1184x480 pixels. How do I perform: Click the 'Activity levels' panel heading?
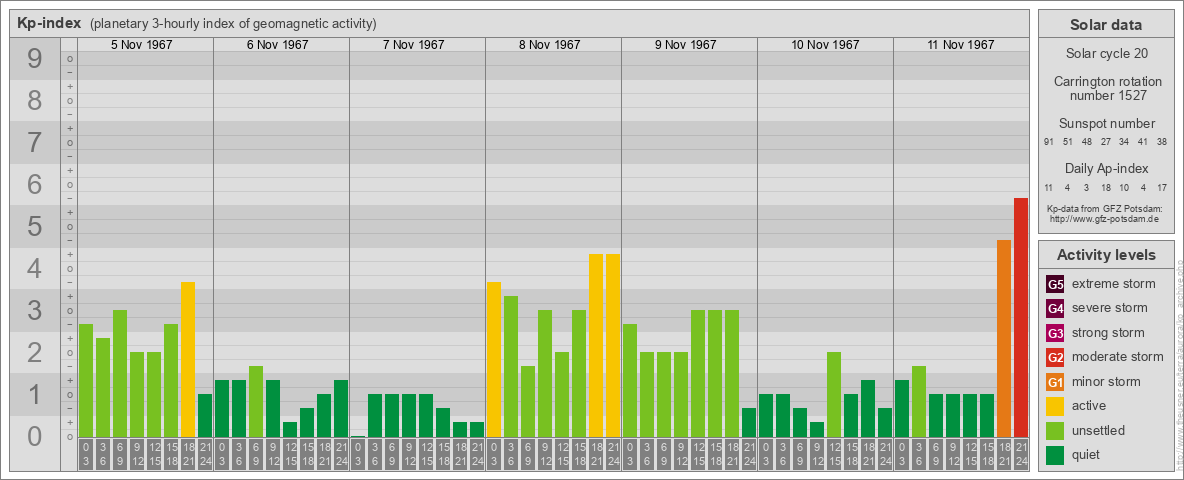(1106, 254)
